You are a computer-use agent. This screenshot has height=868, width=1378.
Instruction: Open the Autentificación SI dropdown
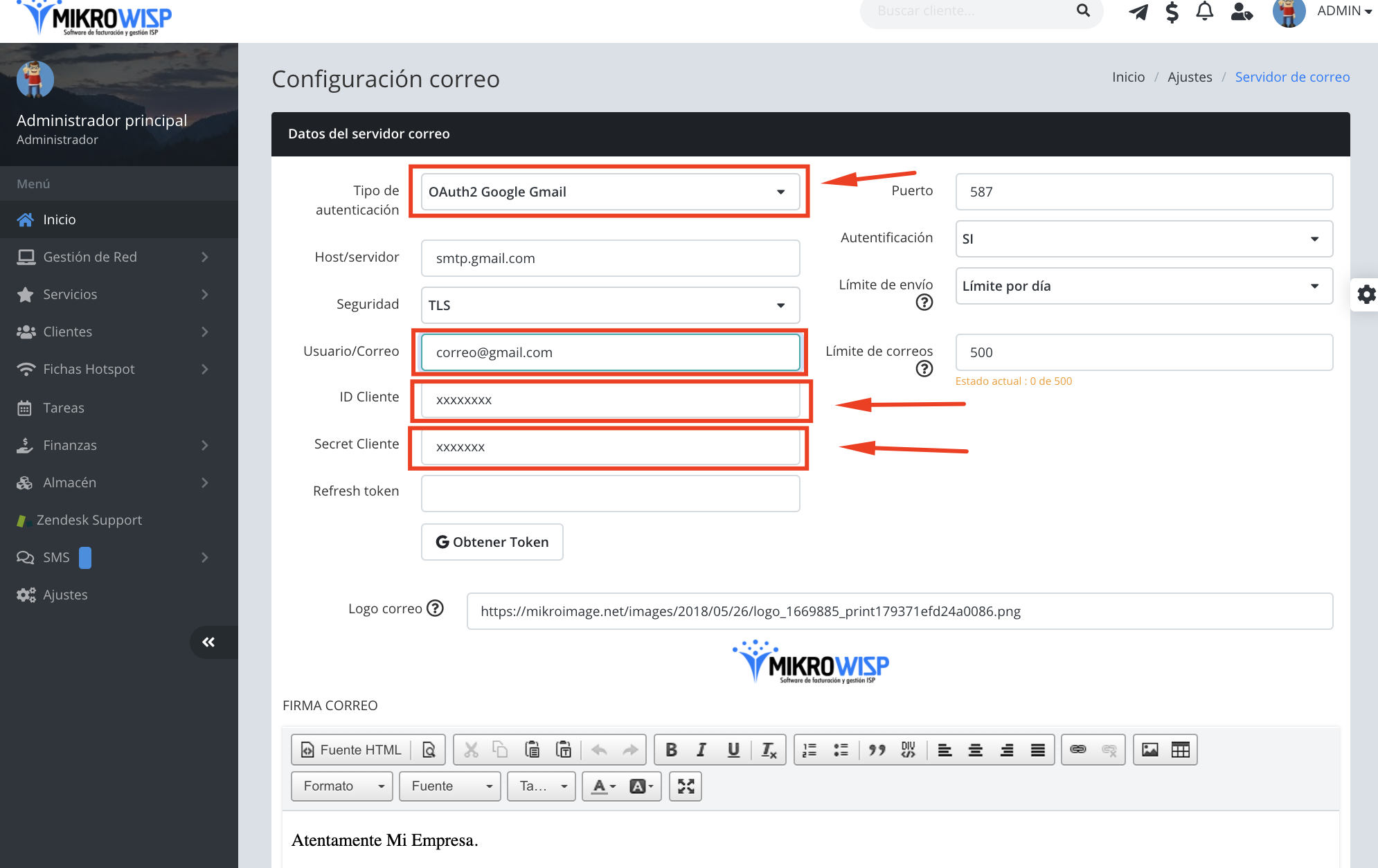pyautogui.click(x=1144, y=239)
